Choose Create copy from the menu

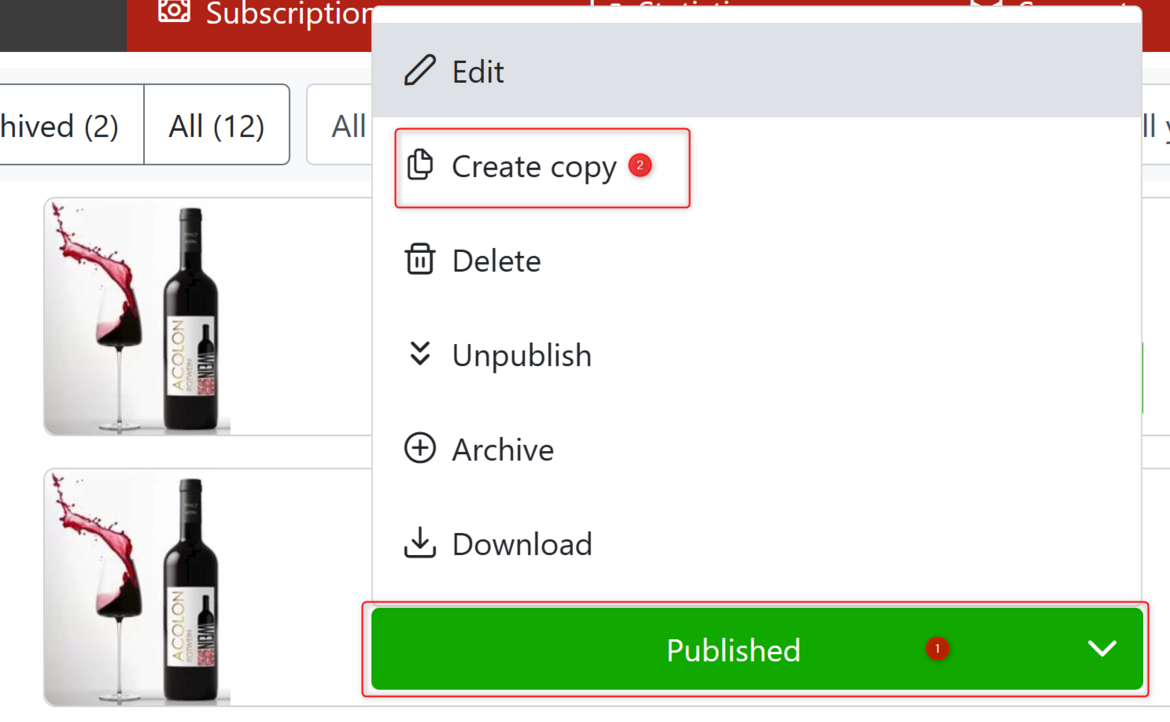(x=534, y=167)
